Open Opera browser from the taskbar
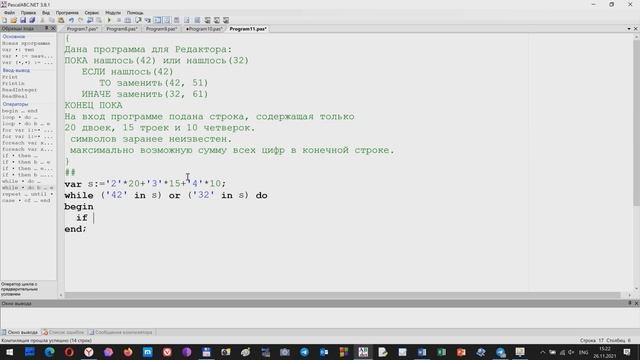The width and height of the screenshot is (640, 360). [x=69, y=352]
